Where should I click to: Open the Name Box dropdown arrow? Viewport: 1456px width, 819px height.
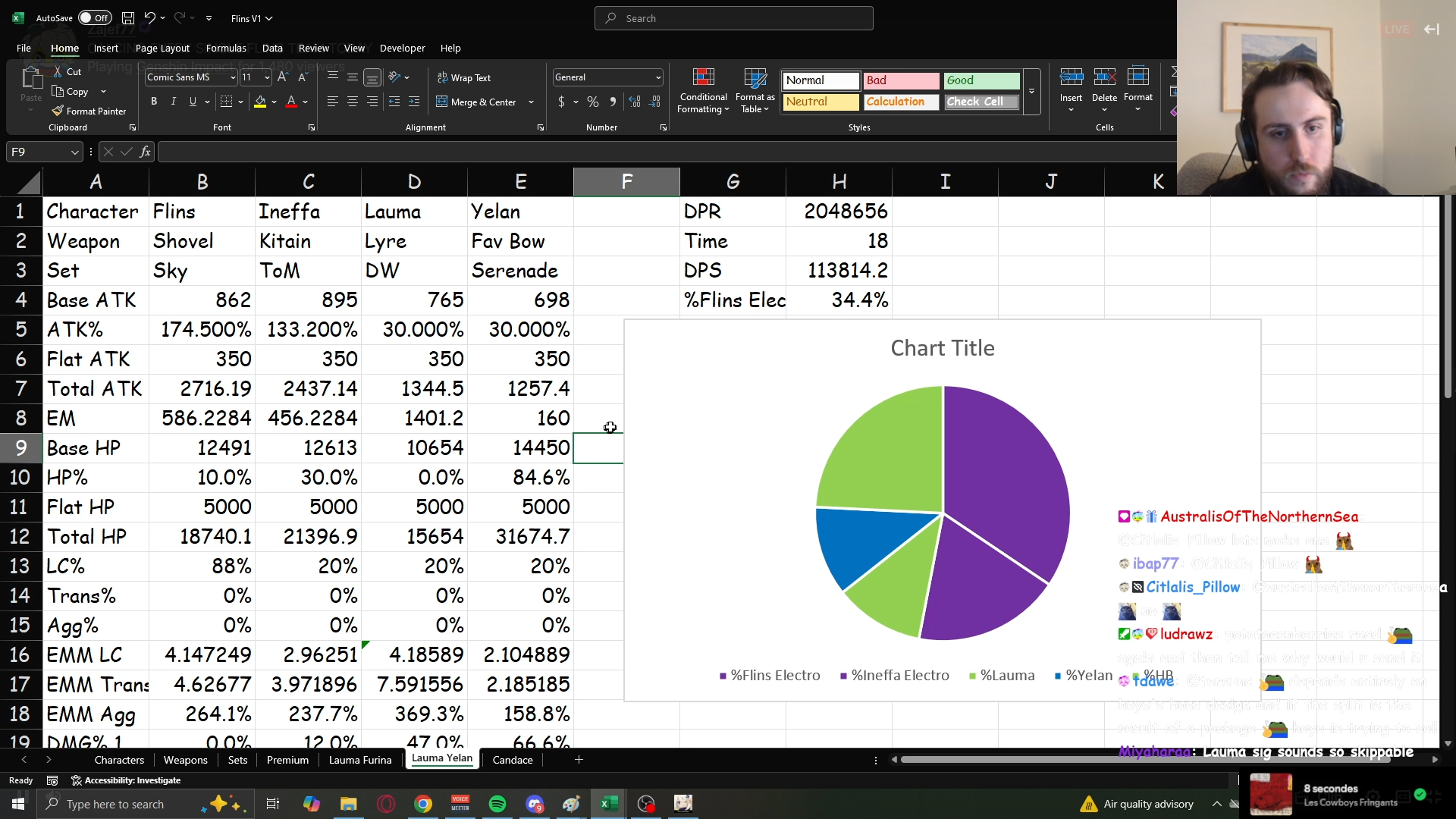pyautogui.click(x=74, y=152)
